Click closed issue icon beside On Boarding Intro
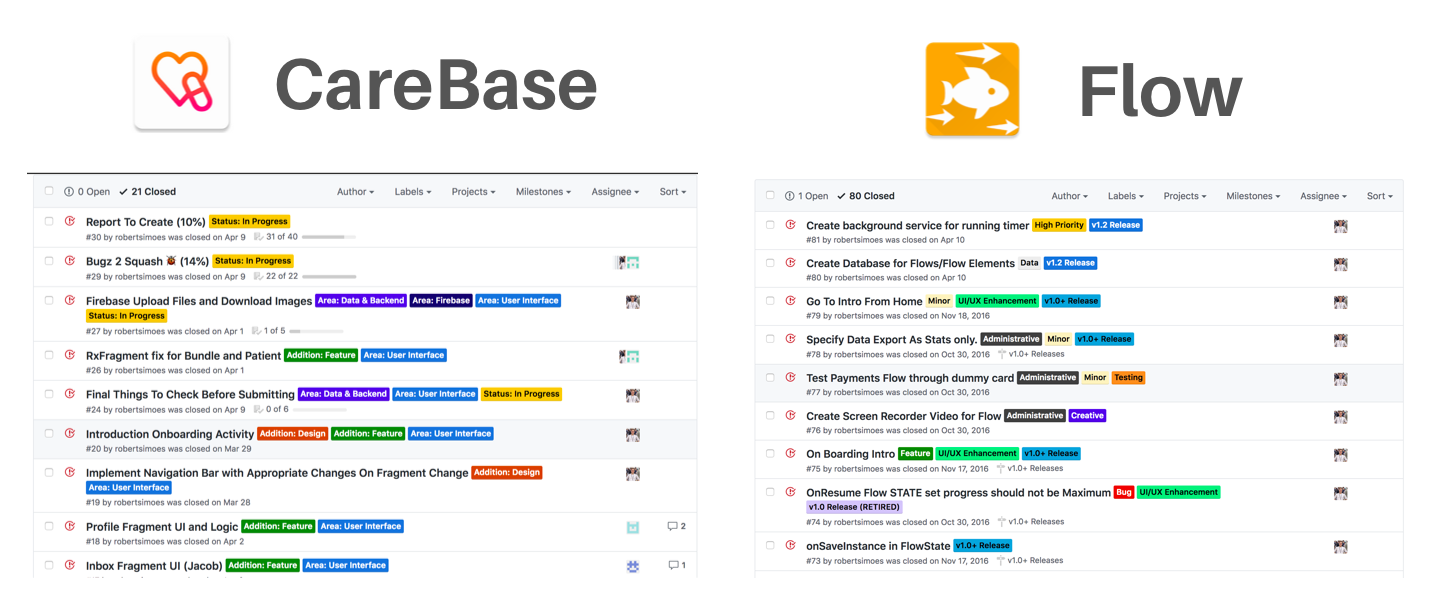The image size is (1433, 598). point(790,453)
